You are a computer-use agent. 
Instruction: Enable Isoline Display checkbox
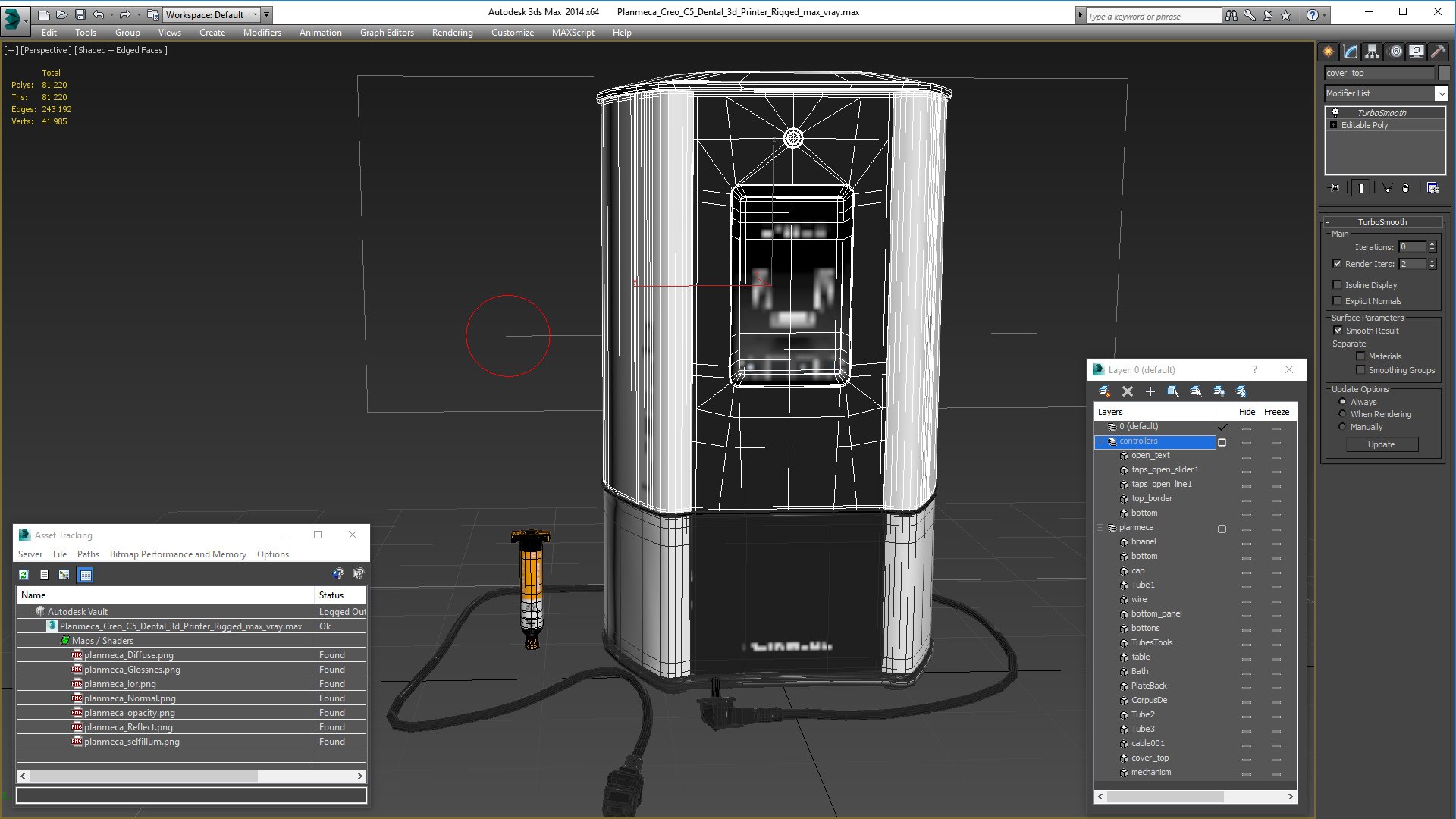(x=1338, y=285)
